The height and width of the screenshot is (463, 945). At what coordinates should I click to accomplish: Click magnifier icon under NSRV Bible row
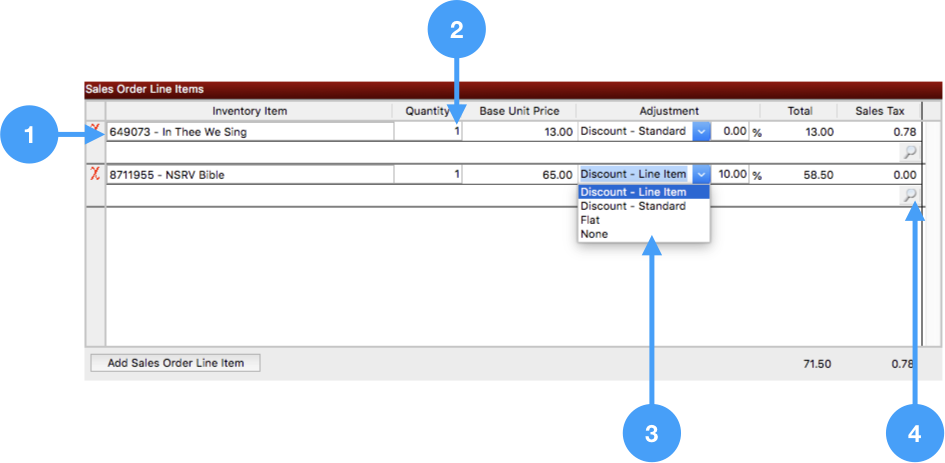click(910, 196)
